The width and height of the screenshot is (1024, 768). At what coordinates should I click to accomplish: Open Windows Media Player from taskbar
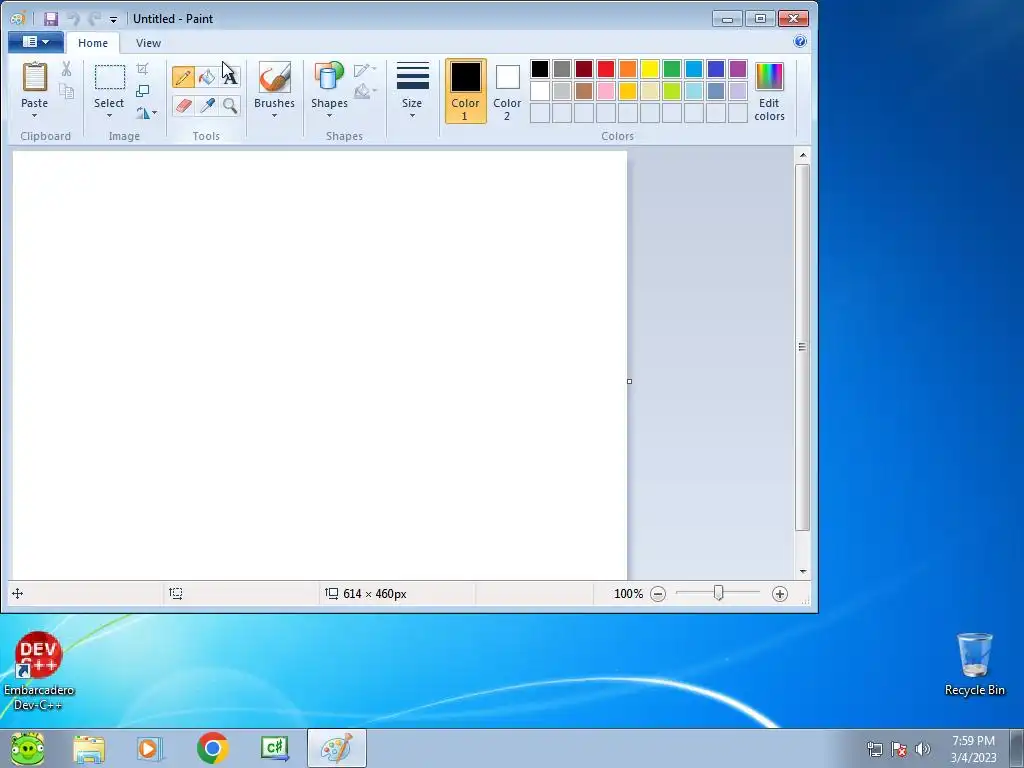(150, 748)
